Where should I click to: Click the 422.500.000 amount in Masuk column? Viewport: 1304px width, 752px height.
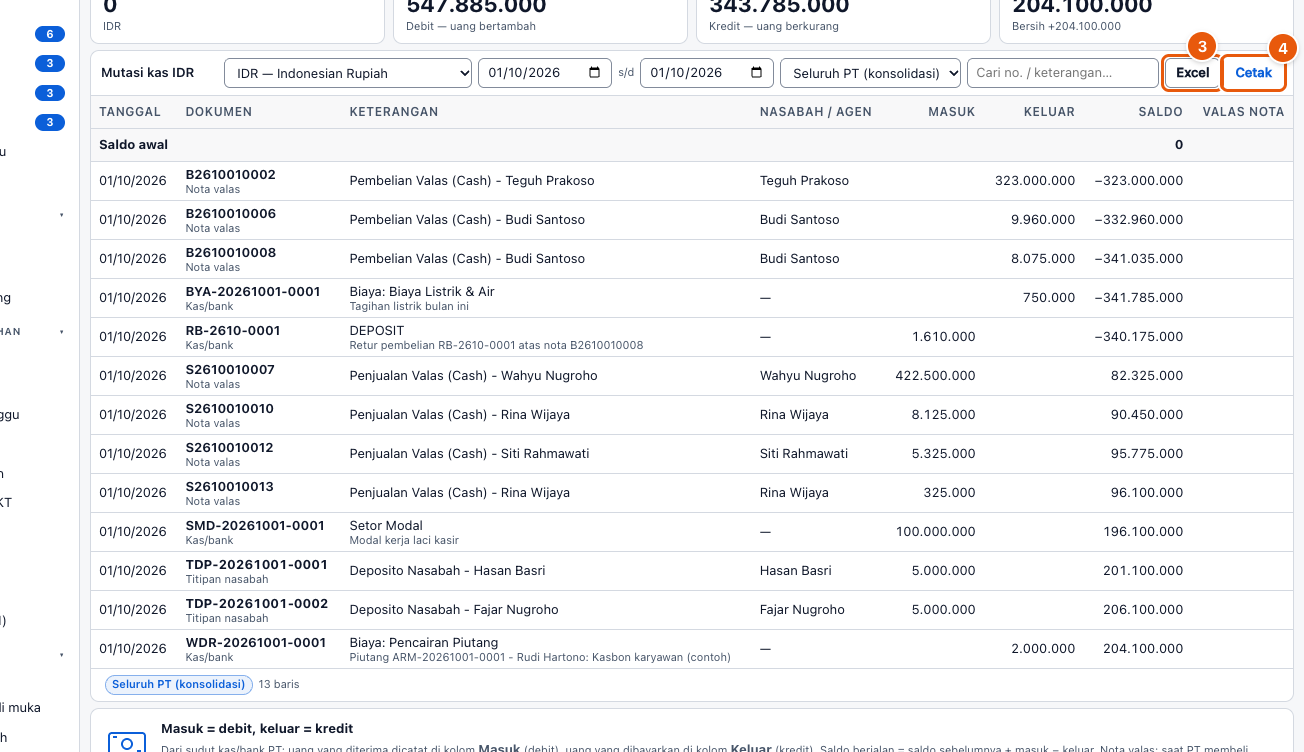tap(936, 376)
